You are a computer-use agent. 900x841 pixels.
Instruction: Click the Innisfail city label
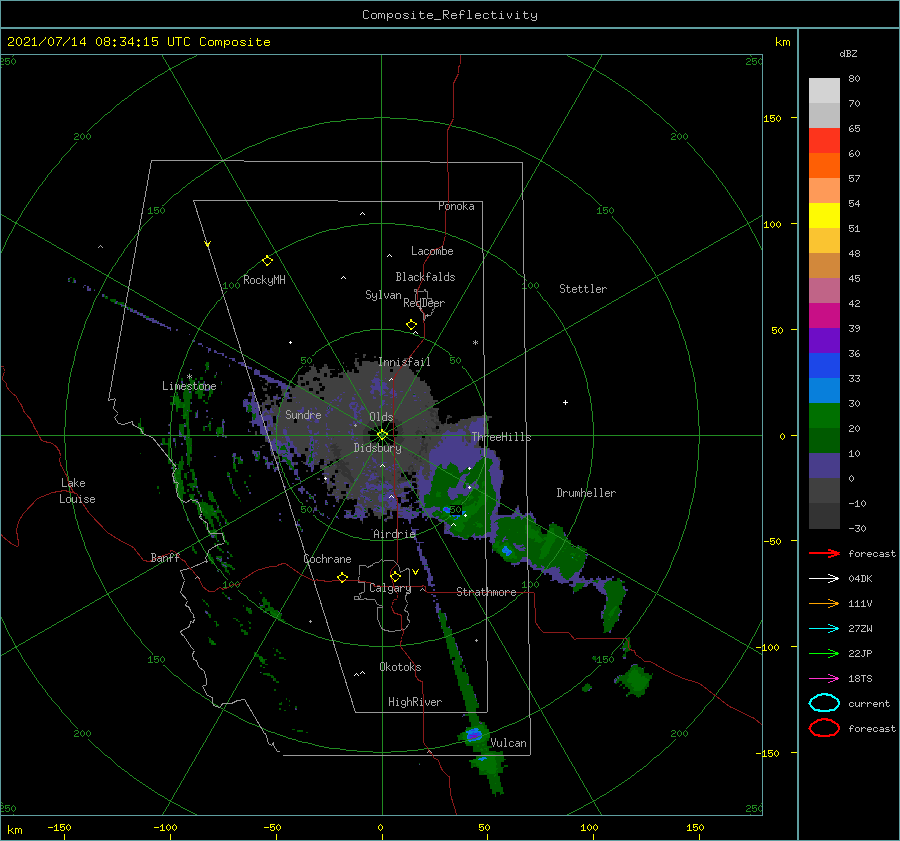(404, 362)
